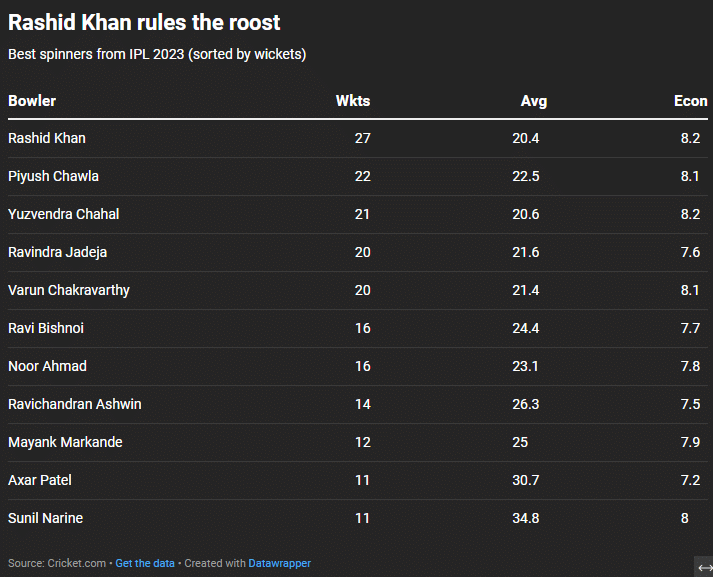Select the Axar Patel bowler cell
713x577 pixels.
40,480
